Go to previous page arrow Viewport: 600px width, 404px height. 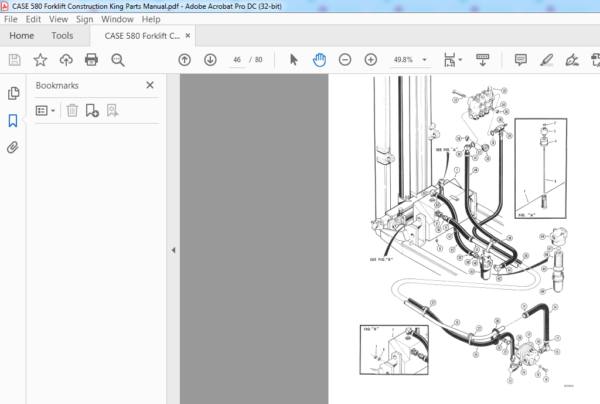point(184,60)
